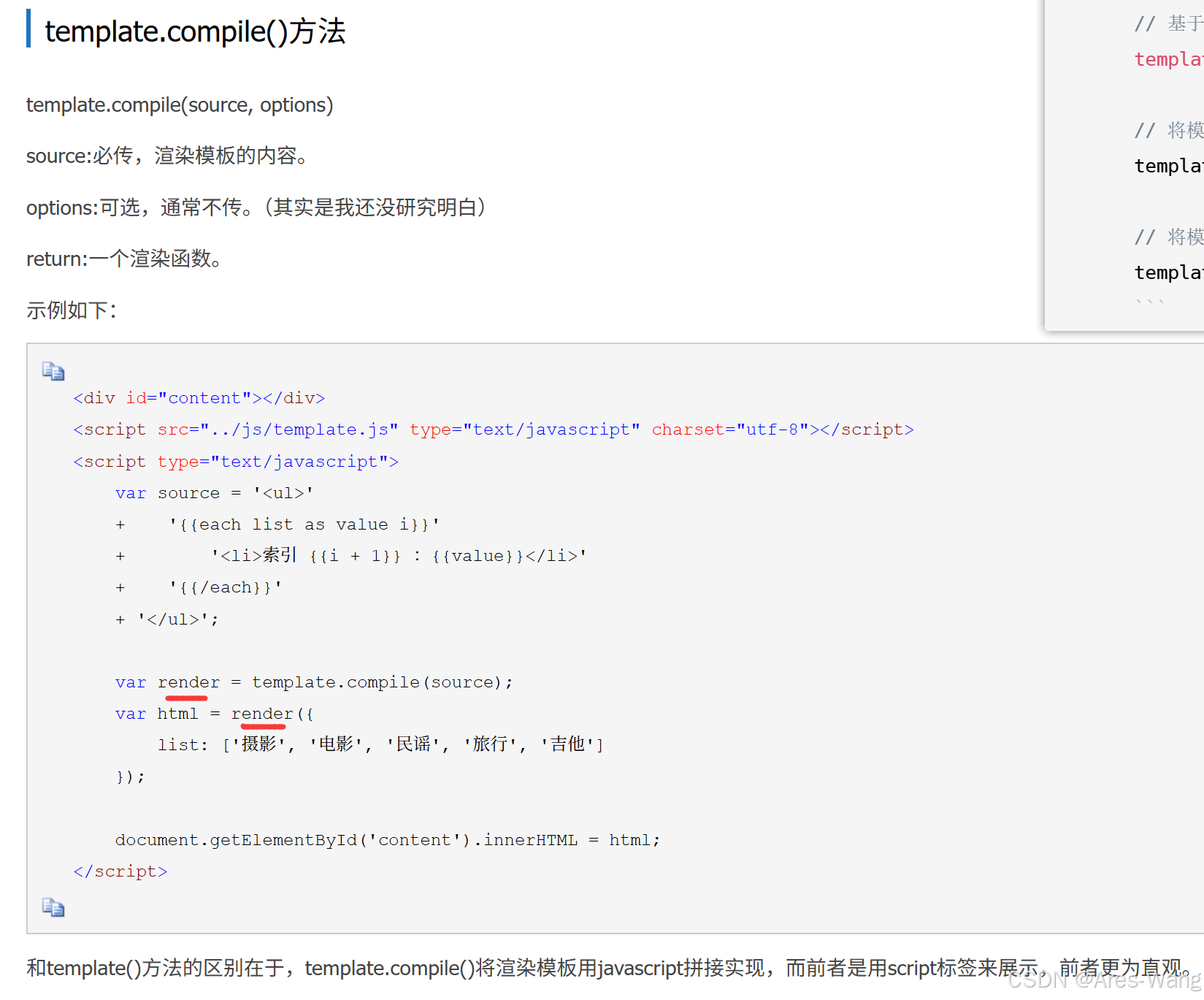Click the code line with div id="content"
Viewport: 1204px width, 1000px height.
(x=199, y=398)
